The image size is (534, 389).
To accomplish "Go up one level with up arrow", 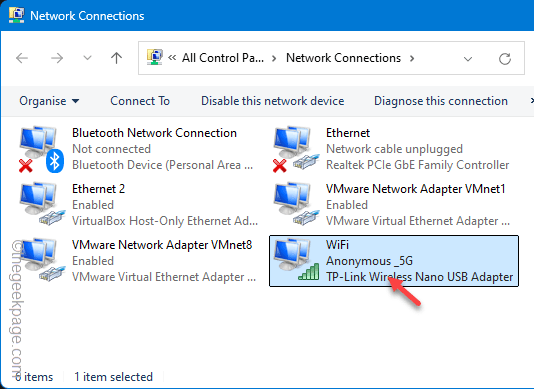I will pyautogui.click(x=116, y=58).
